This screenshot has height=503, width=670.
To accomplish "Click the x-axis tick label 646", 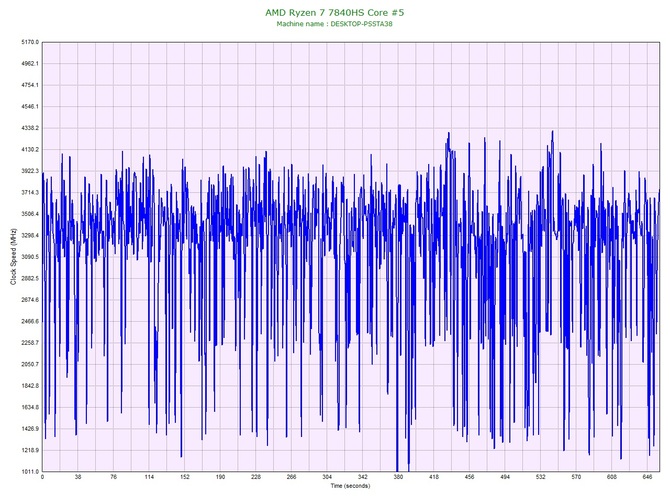I will click(x=647, y=477).
